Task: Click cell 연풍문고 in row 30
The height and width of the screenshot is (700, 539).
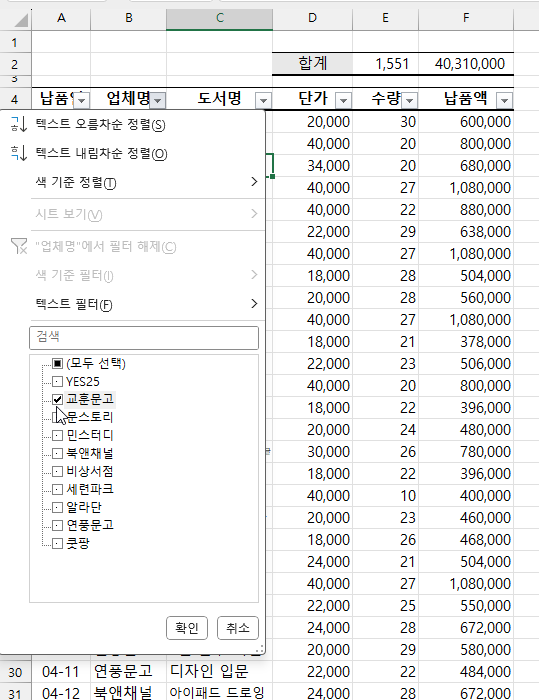Action: click(x=128, y=671)
